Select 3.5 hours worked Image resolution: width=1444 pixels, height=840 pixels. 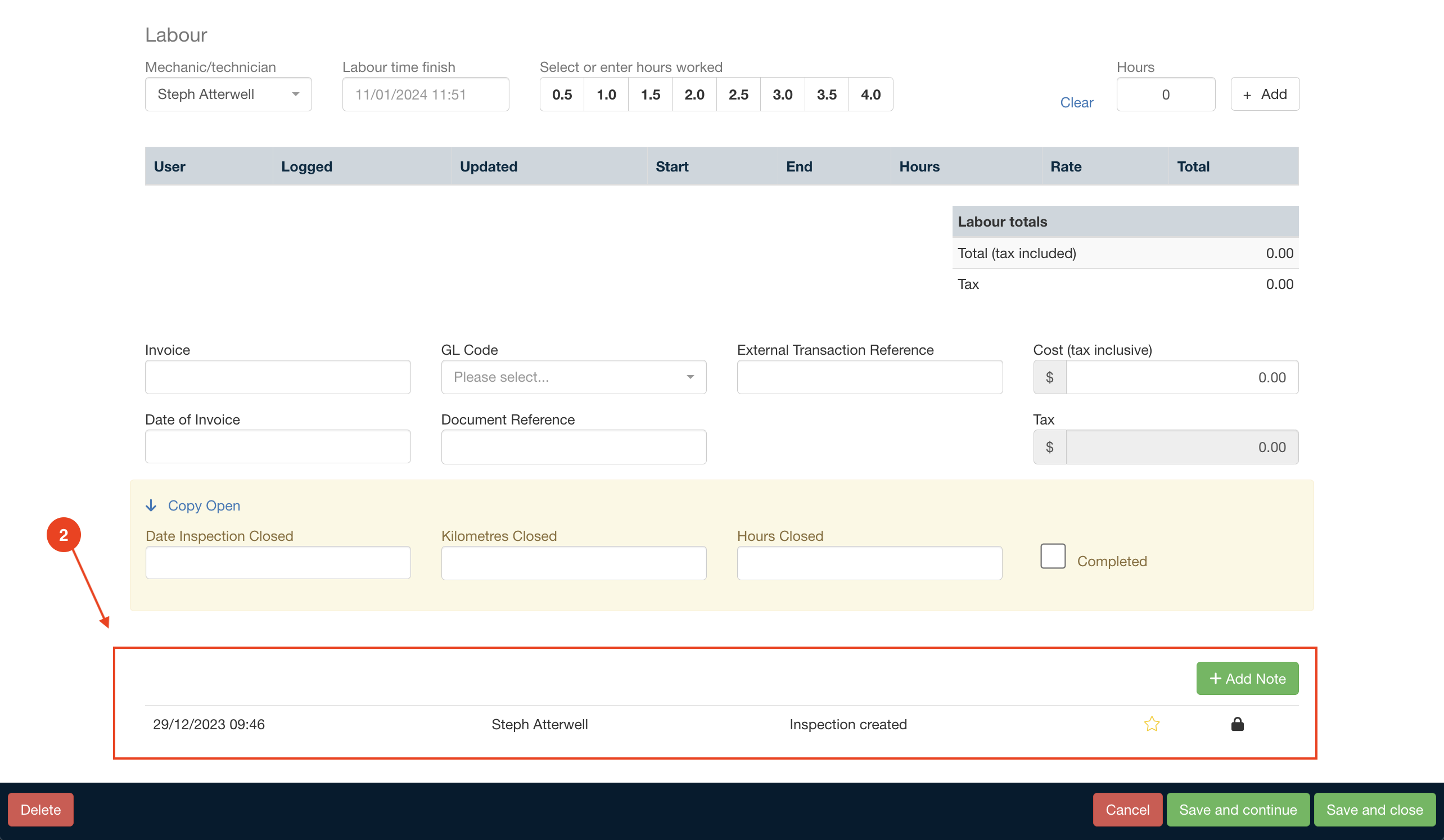827,94
